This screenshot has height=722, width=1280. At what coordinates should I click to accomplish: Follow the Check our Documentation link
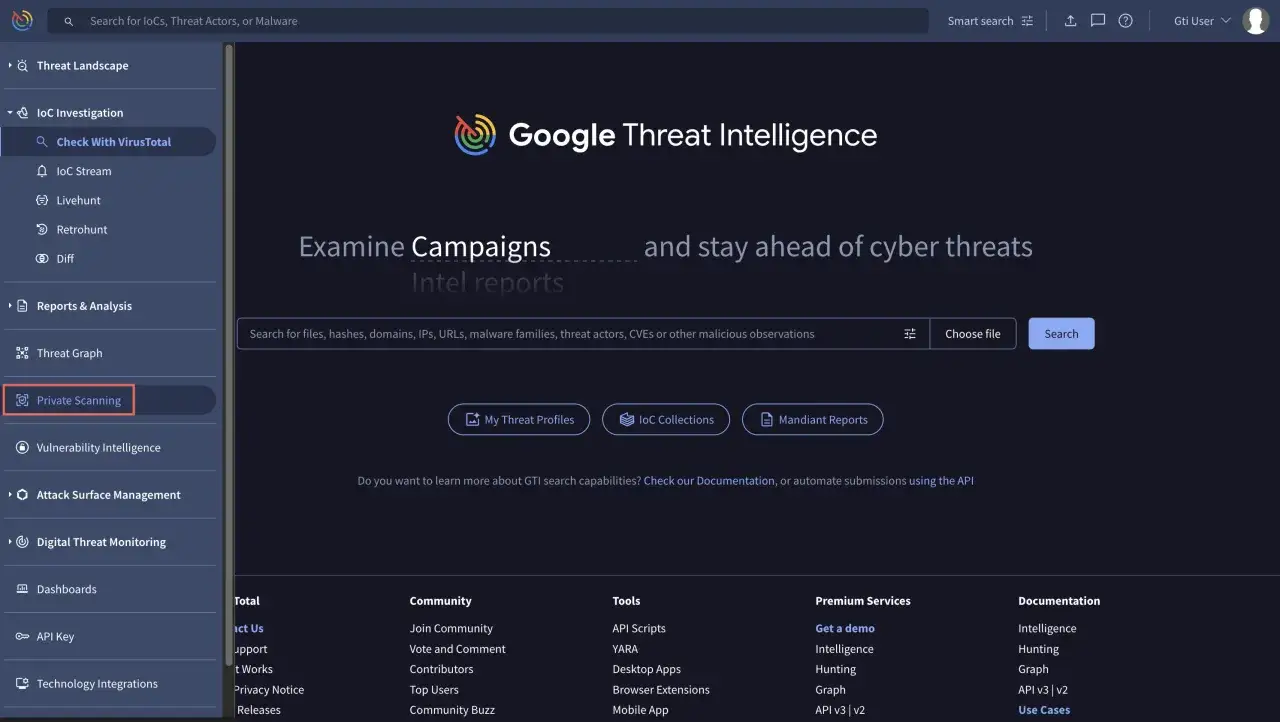[x=709, y=481]
